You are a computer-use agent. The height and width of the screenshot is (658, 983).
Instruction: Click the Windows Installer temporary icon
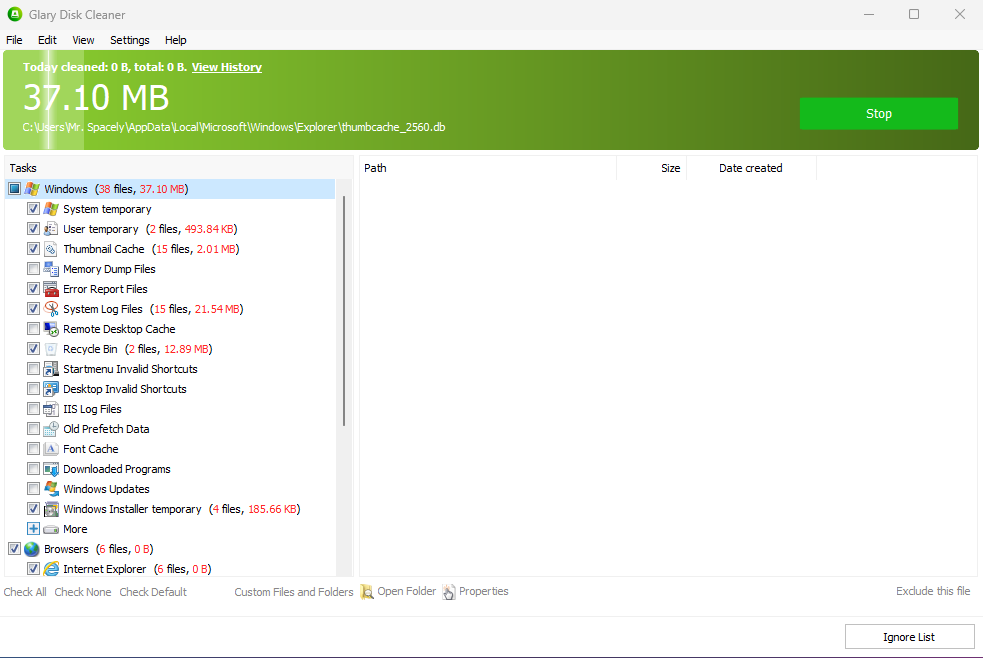click(x=51, y=509)
